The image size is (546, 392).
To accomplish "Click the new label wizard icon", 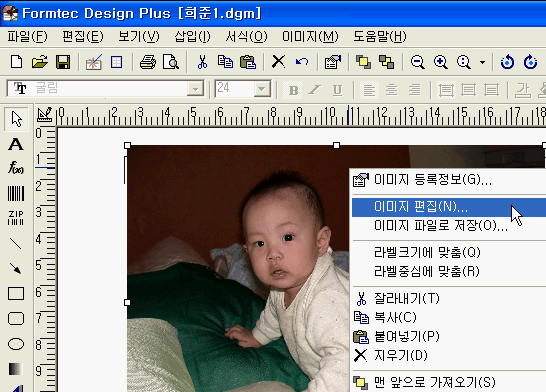I will click(x=94, y=62).
